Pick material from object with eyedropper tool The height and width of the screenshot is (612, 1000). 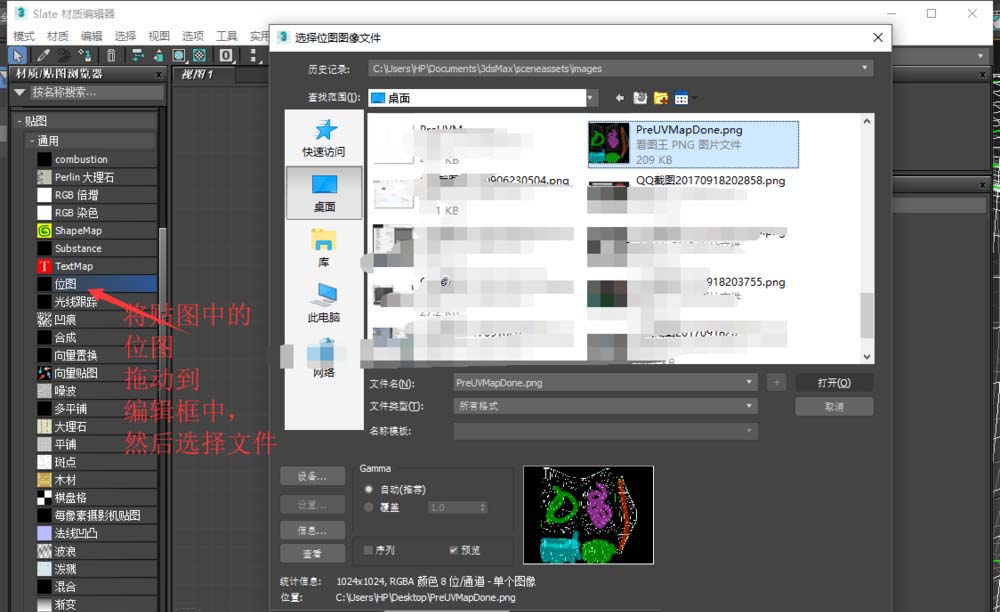coord(43,55)
